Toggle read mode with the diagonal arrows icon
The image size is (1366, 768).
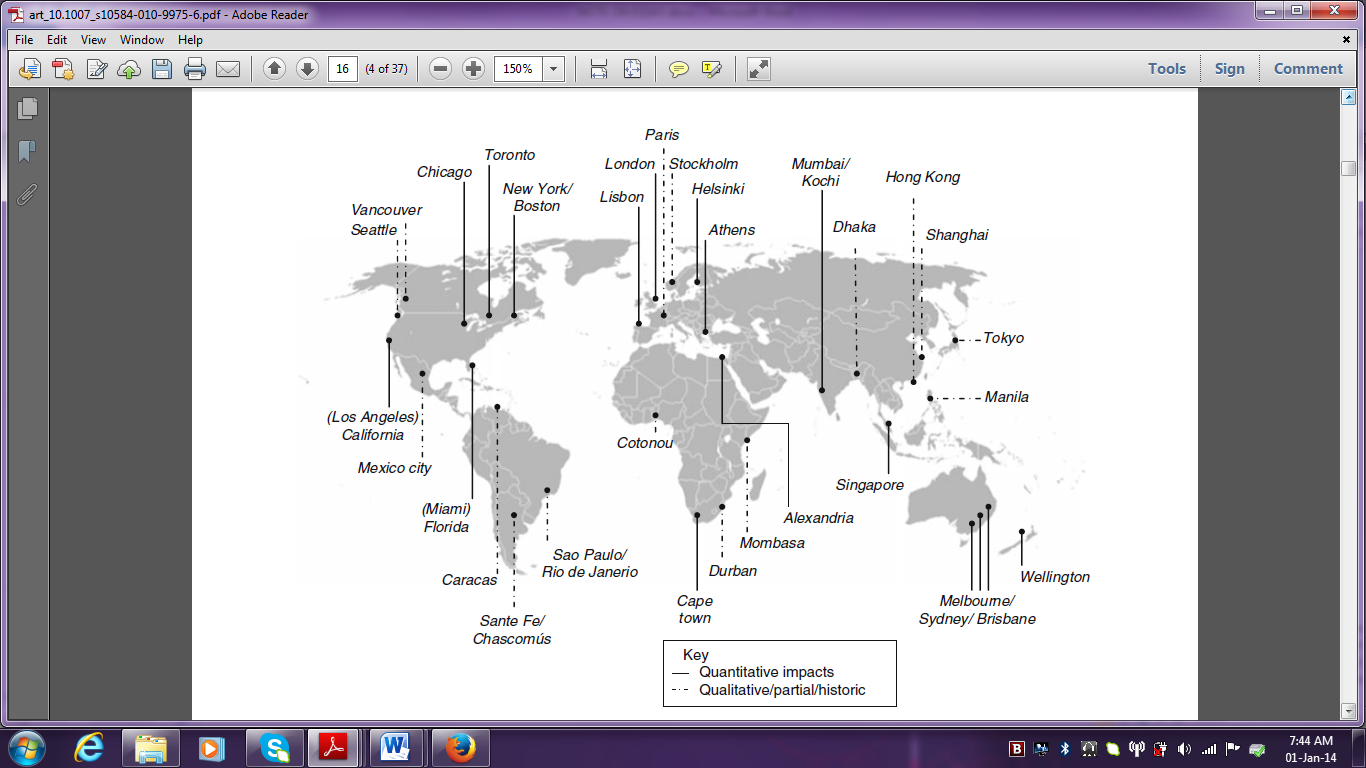pyautogui.click(x=759, y=69)
